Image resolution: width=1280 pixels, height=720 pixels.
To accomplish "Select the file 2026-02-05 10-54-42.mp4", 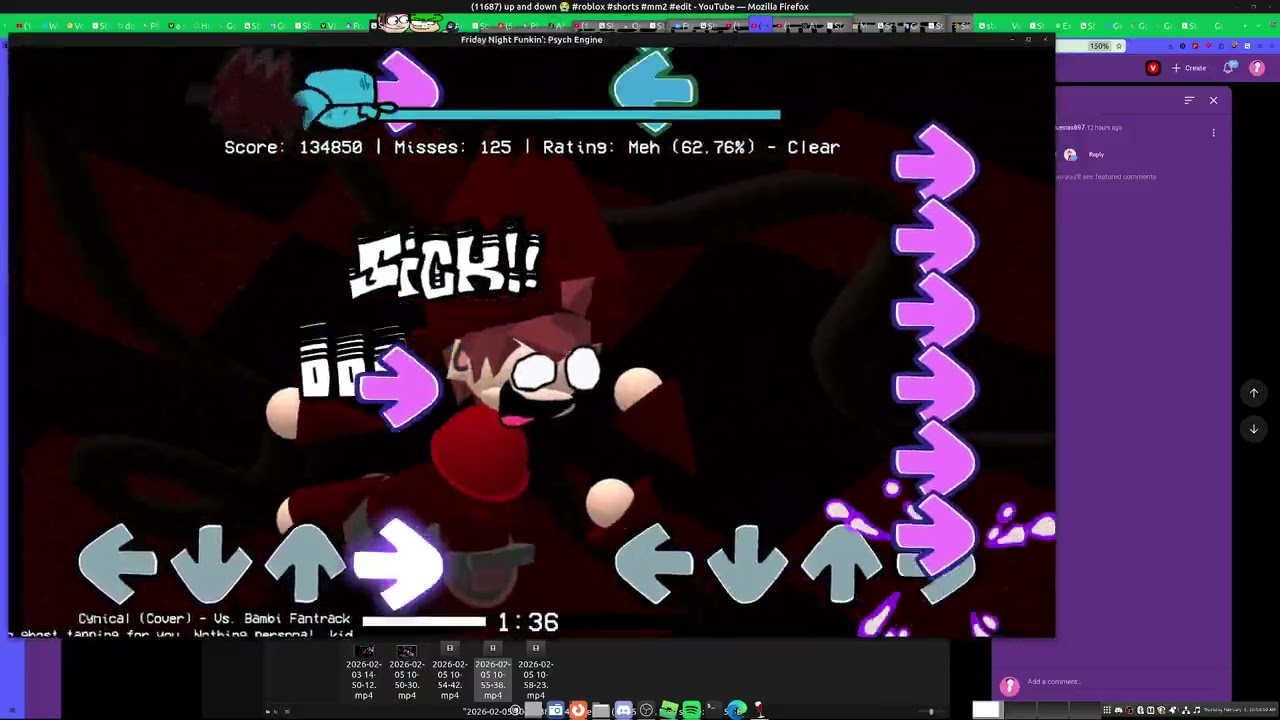I will coord(450,673).
